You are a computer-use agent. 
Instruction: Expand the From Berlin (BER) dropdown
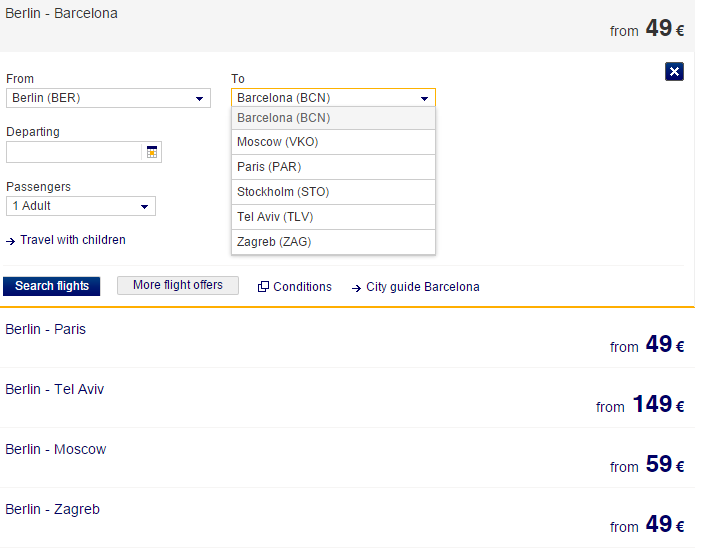[x=199, y=98]
